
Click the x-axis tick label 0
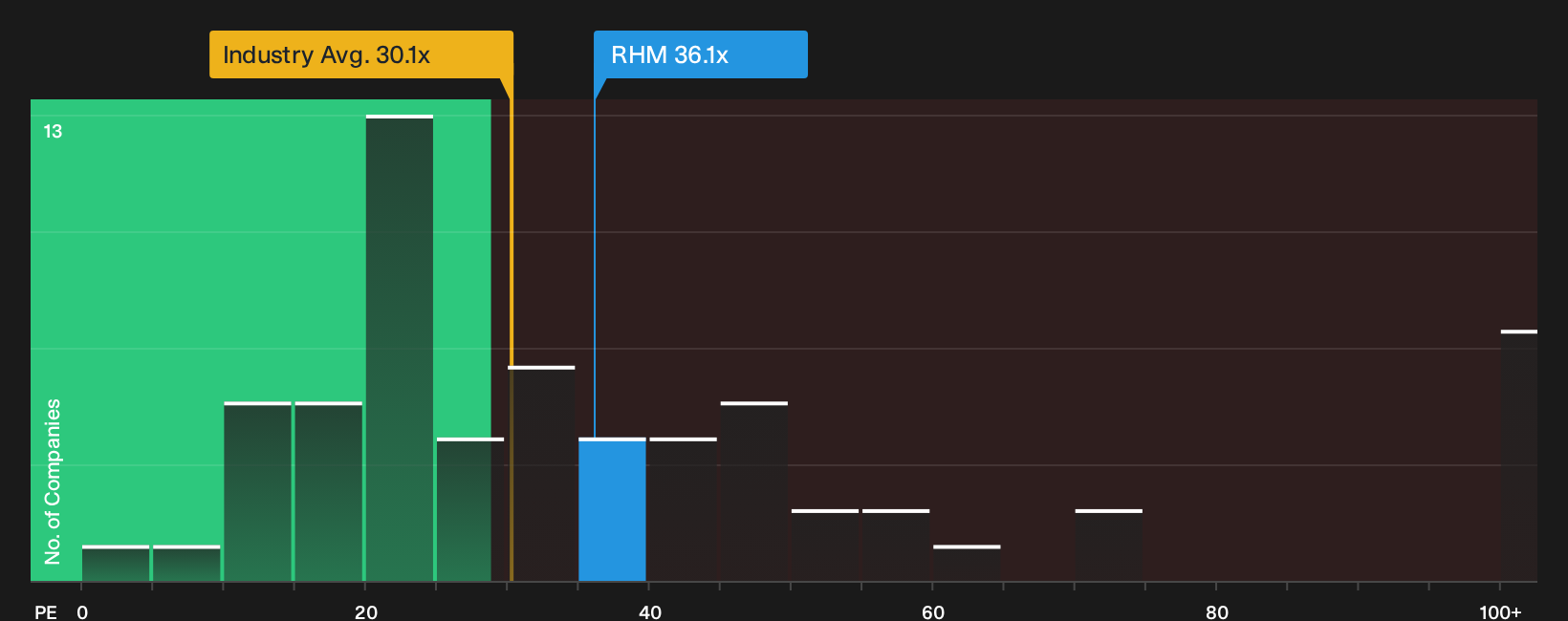pyautogui.click(x=82, y=611)
